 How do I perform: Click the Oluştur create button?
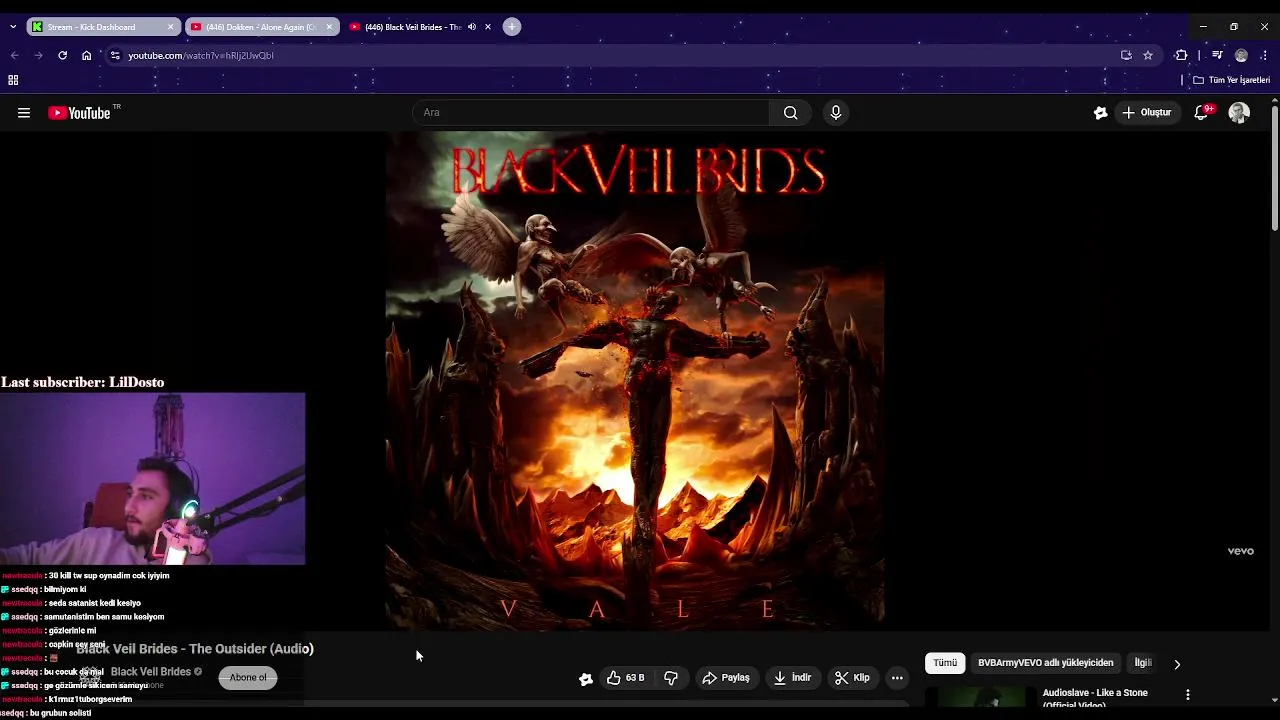(1147, 113)
